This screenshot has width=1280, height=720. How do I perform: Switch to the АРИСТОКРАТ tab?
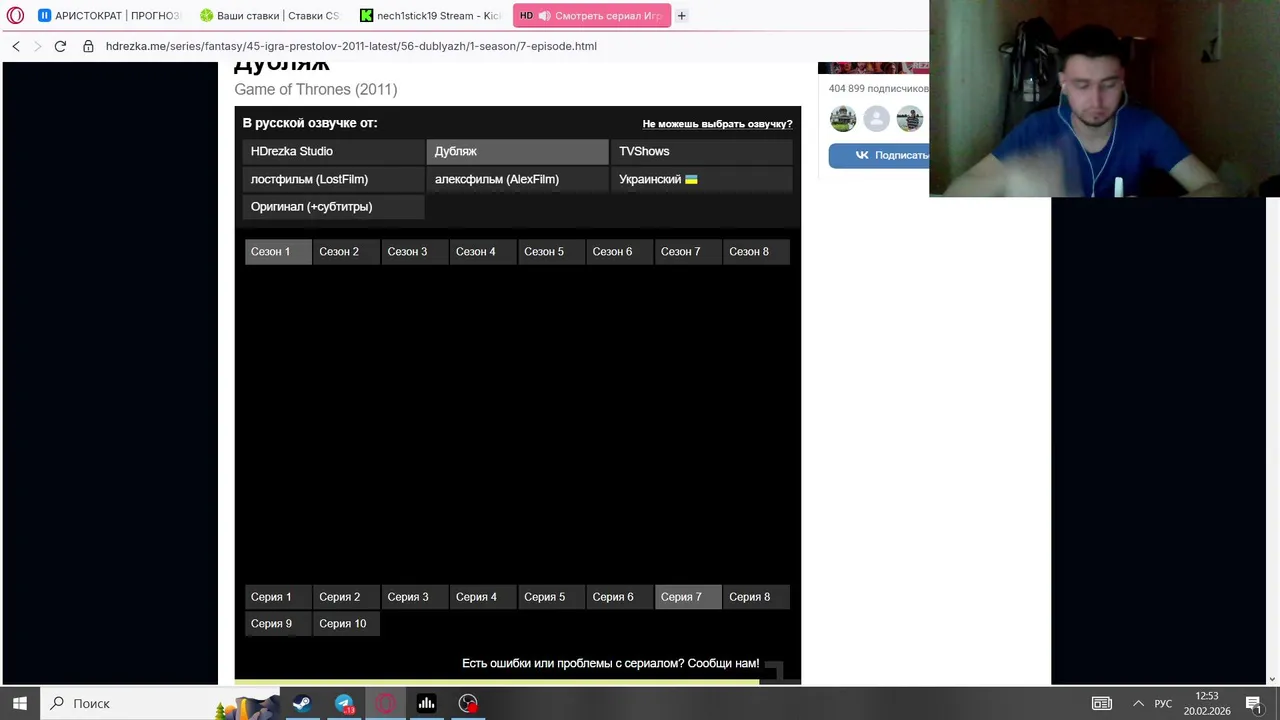pos(109,16)
